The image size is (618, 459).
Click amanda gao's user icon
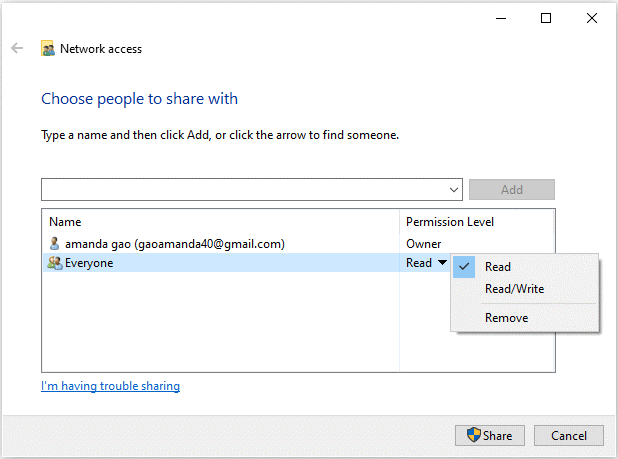tap(54, 243)
